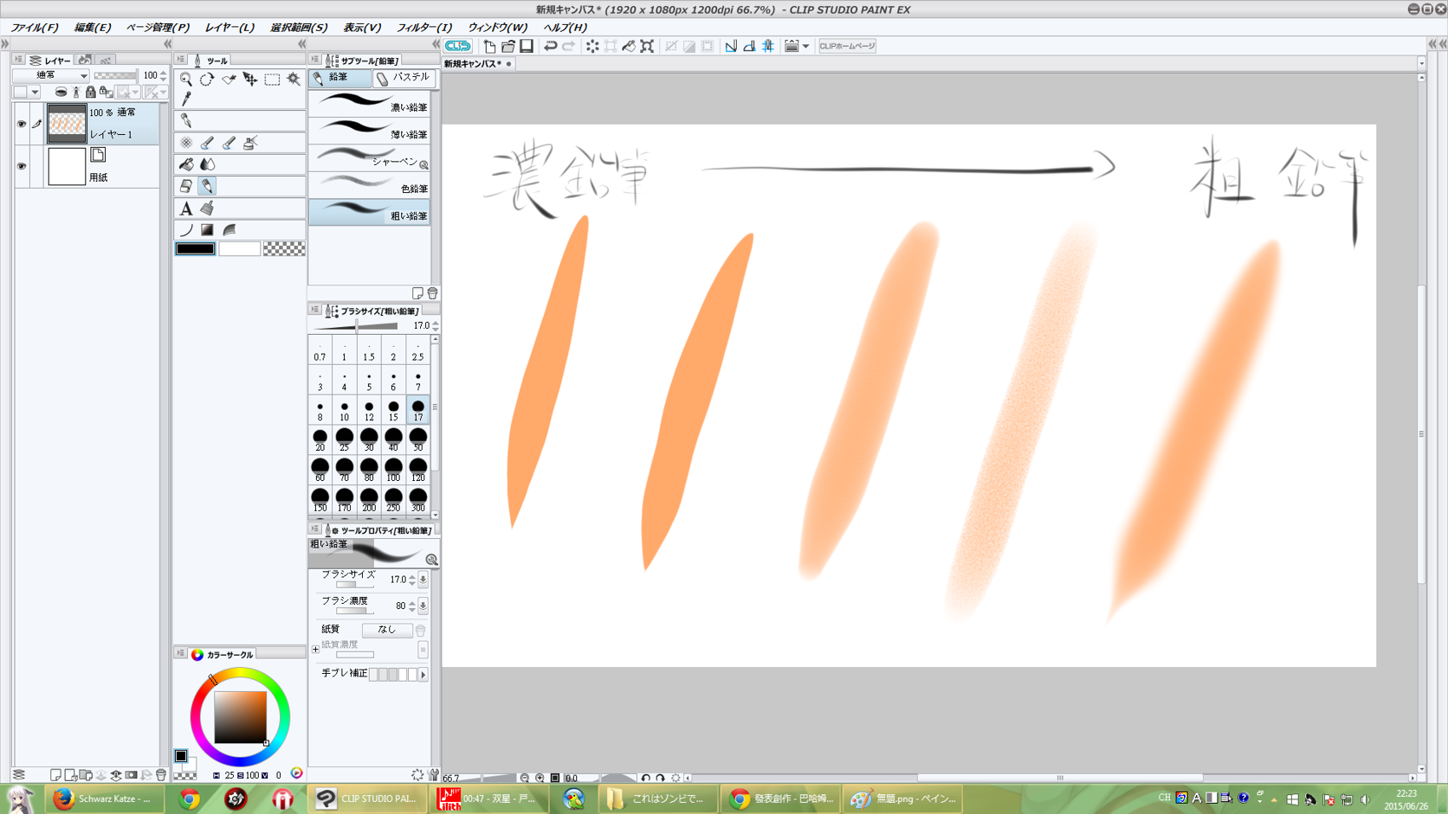Click the Open file icon in toolbar
Image resolution: width=1448 pixels, height=814 pixels.
(x=508, y=46)
